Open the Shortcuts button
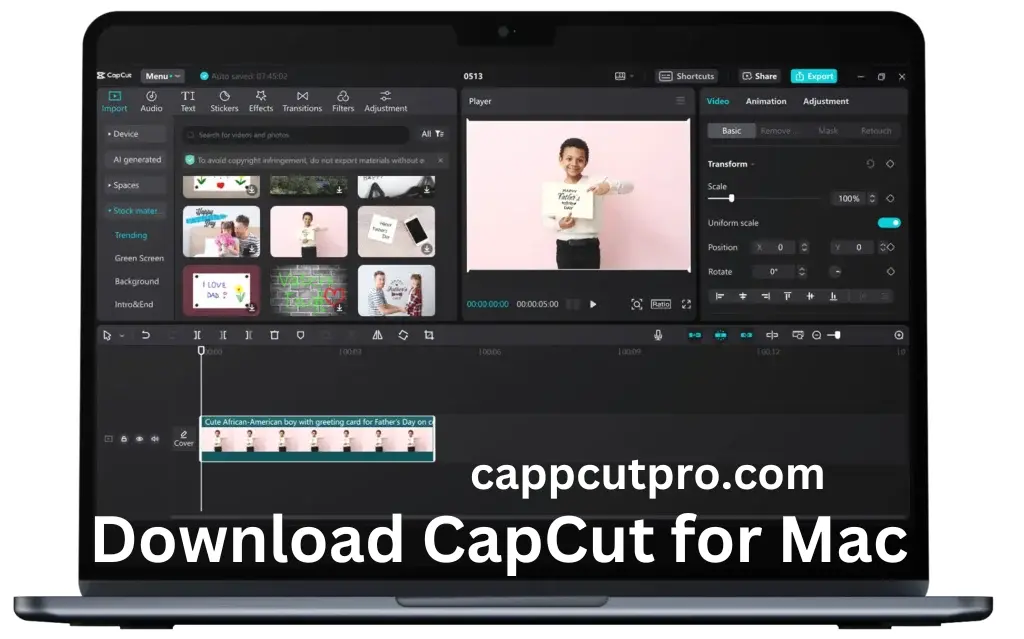1024x639 pixels. point(686,76)
